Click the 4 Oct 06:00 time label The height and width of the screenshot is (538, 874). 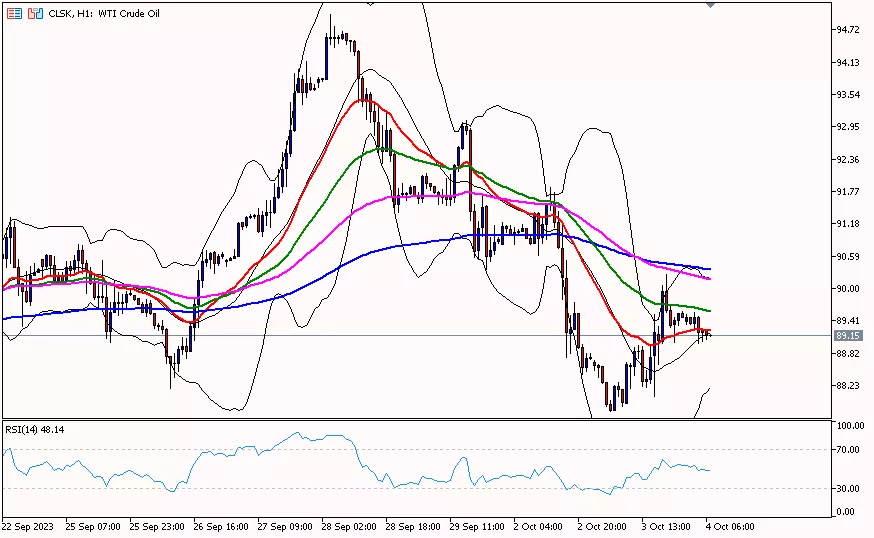click(732, 526)
